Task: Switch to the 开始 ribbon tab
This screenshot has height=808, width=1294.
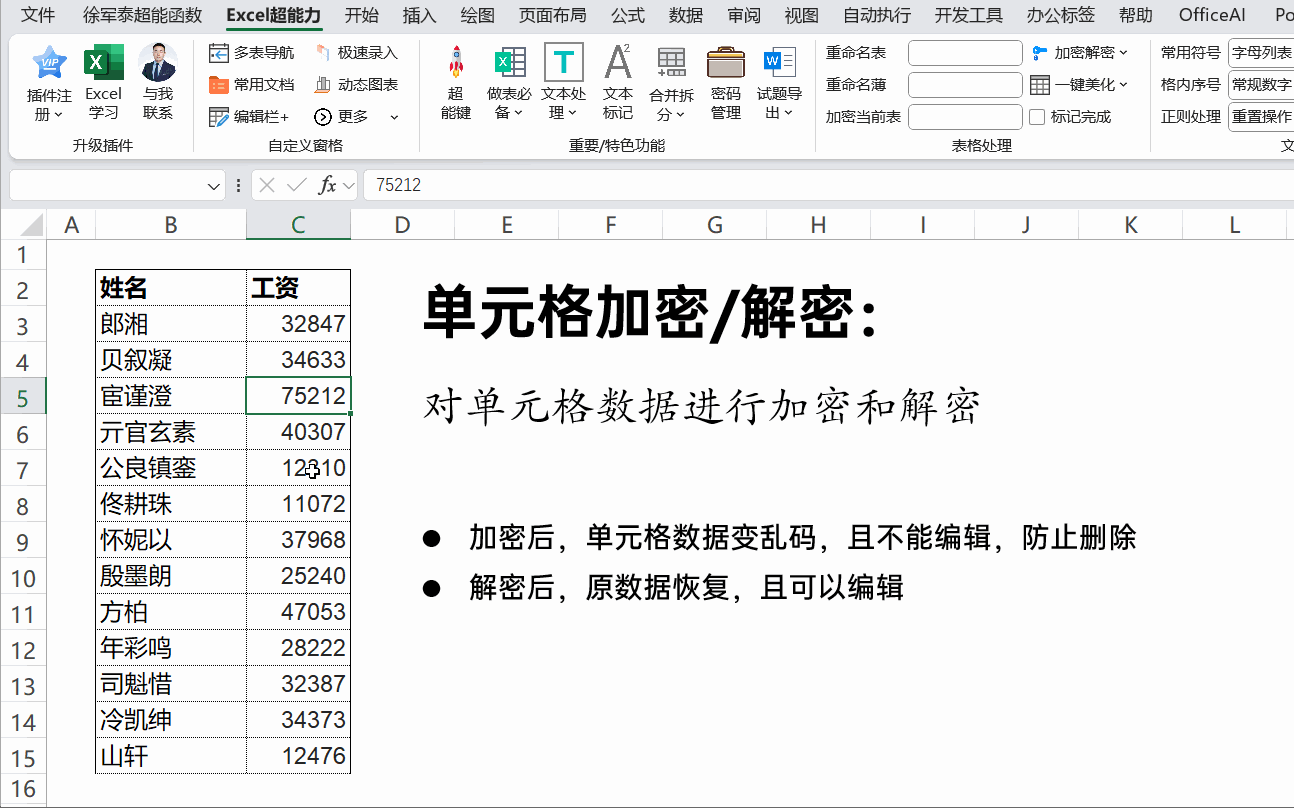Action: (362, 15)
